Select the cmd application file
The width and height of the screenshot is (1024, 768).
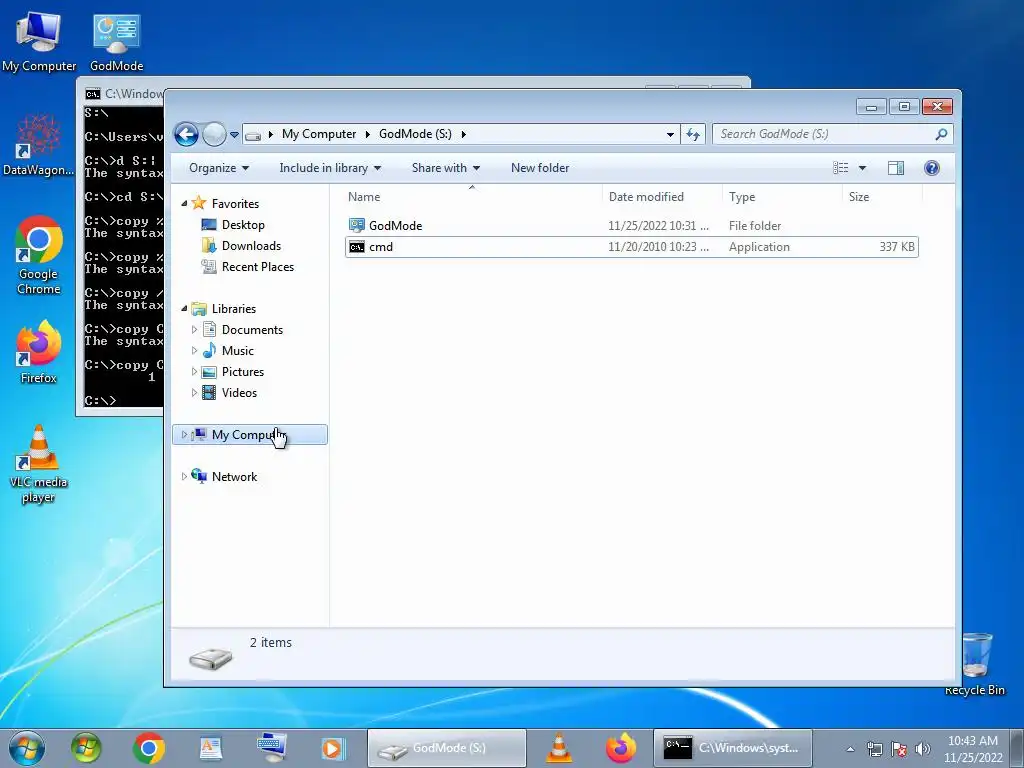(632, 247)
